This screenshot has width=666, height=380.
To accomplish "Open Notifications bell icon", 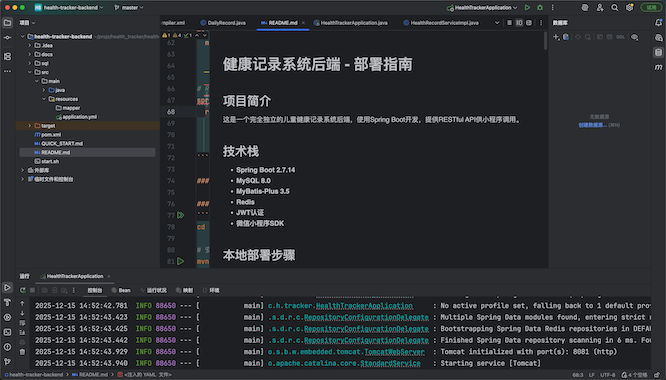I will pyautogui.click(x=658, y=23).
